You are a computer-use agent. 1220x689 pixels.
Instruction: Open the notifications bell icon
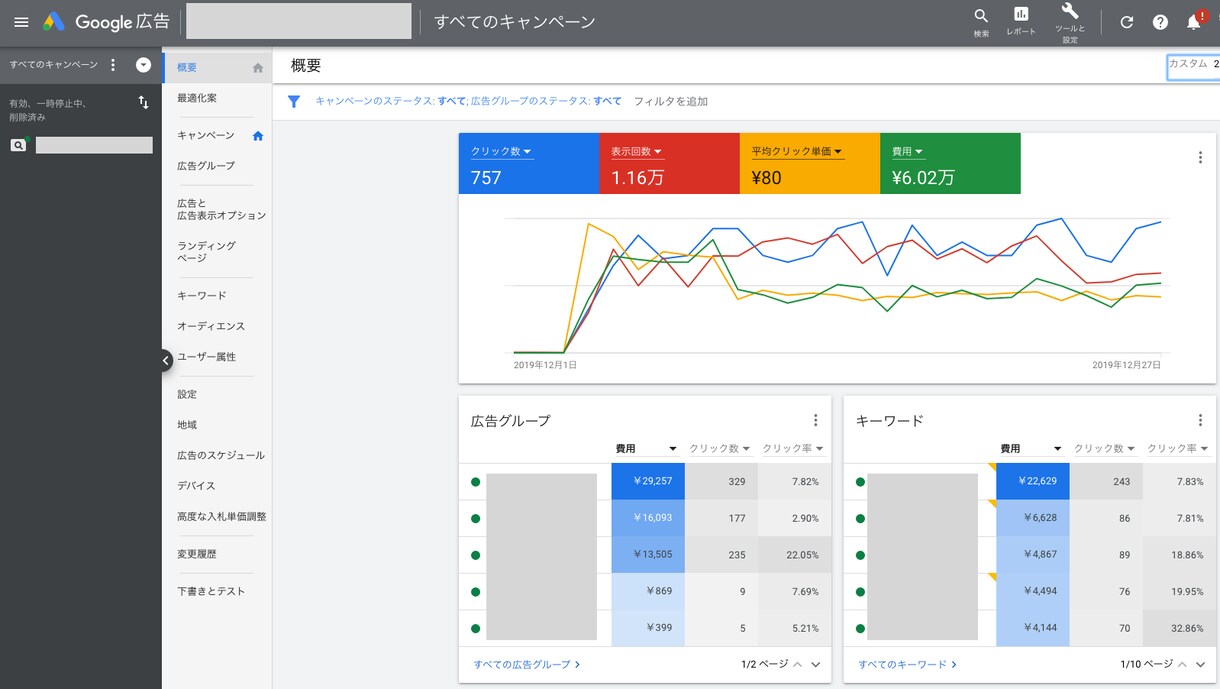pyautogui.click(x=1193, y=21)
